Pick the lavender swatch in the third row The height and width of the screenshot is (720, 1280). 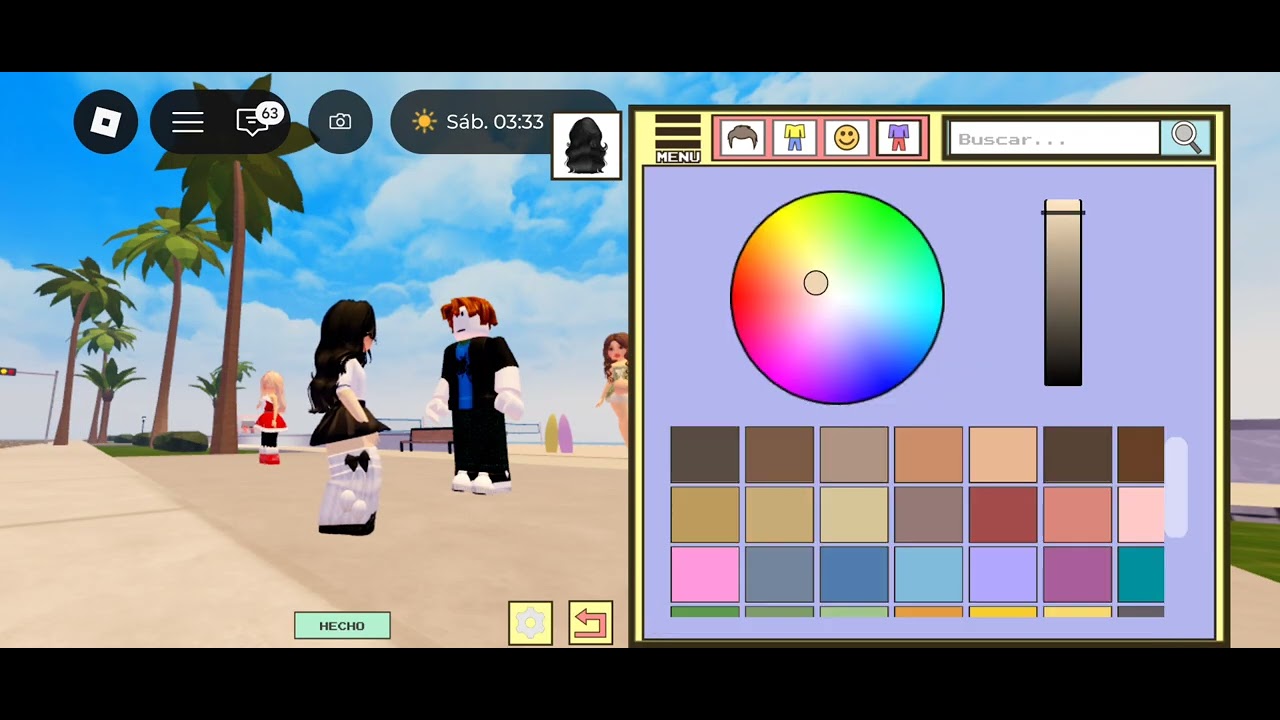(x=1003, y=574)
